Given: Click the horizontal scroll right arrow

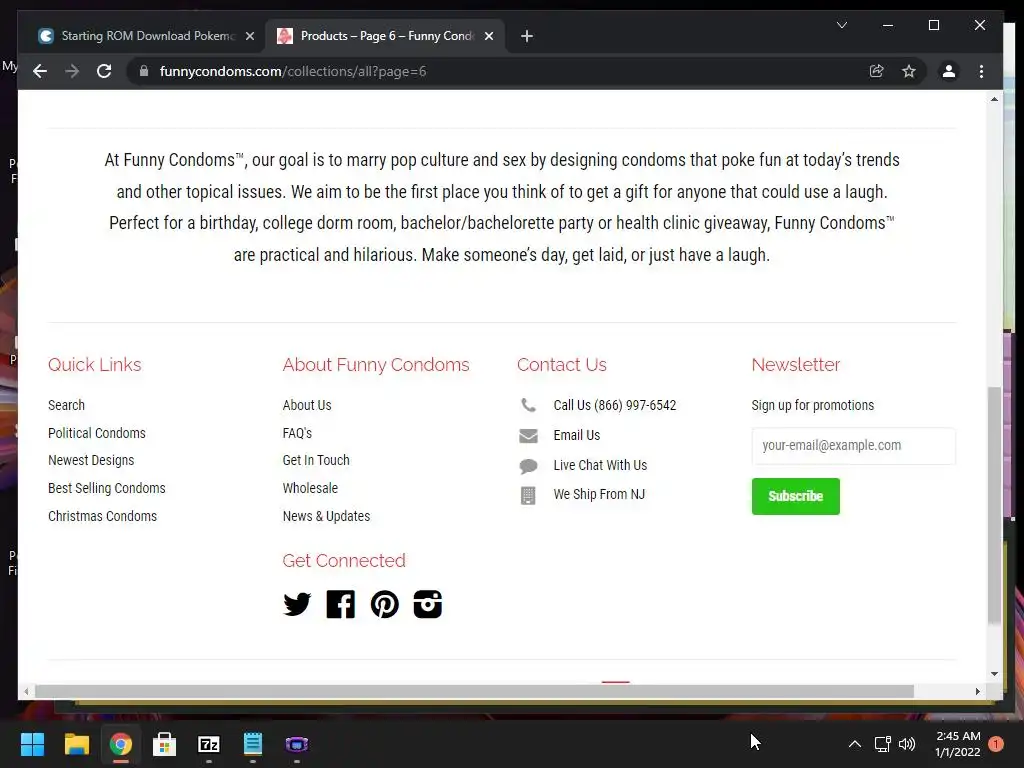Looking at the screenshot, I should click(978, 691).
